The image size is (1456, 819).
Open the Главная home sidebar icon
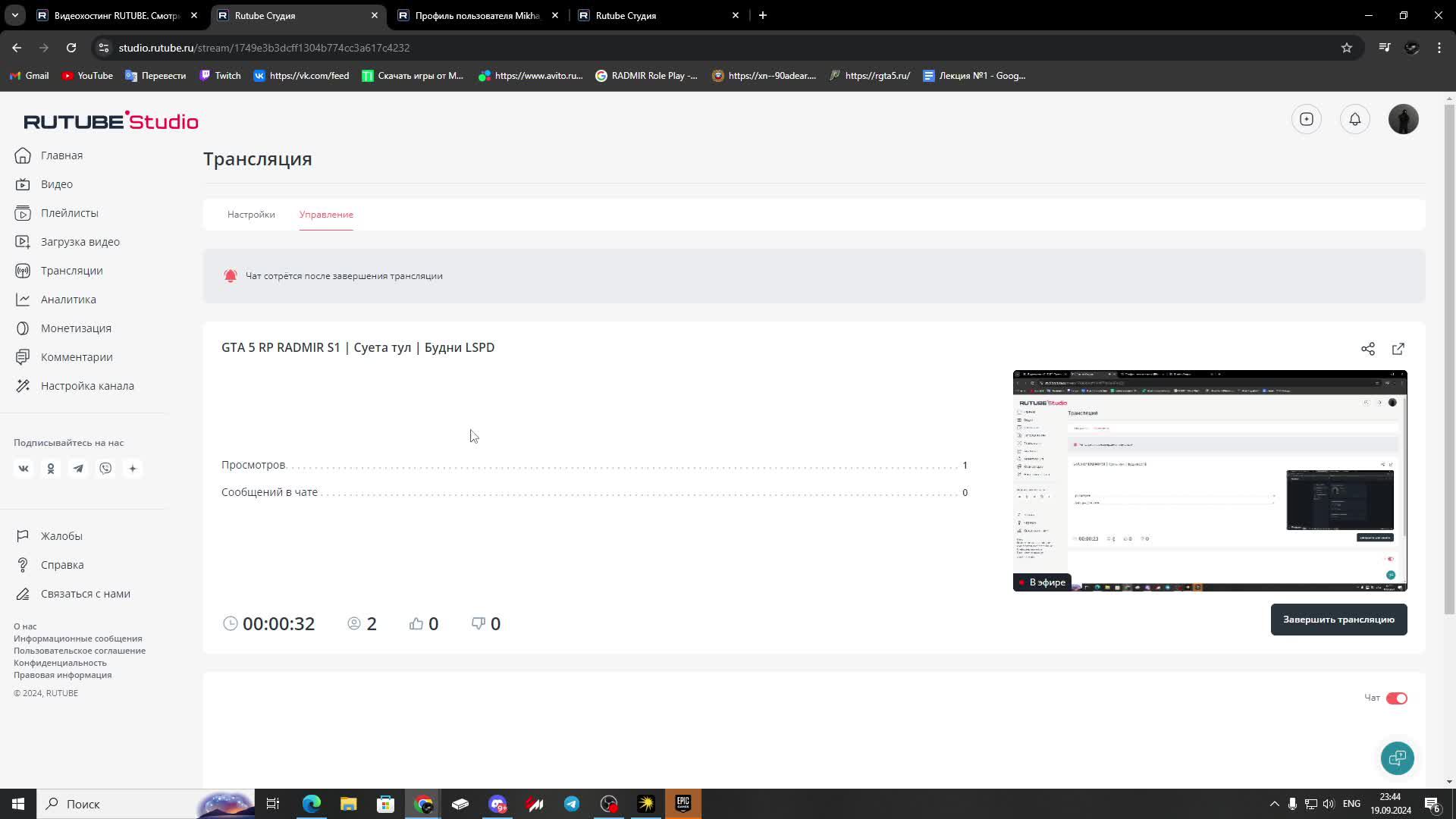[23, 155]
